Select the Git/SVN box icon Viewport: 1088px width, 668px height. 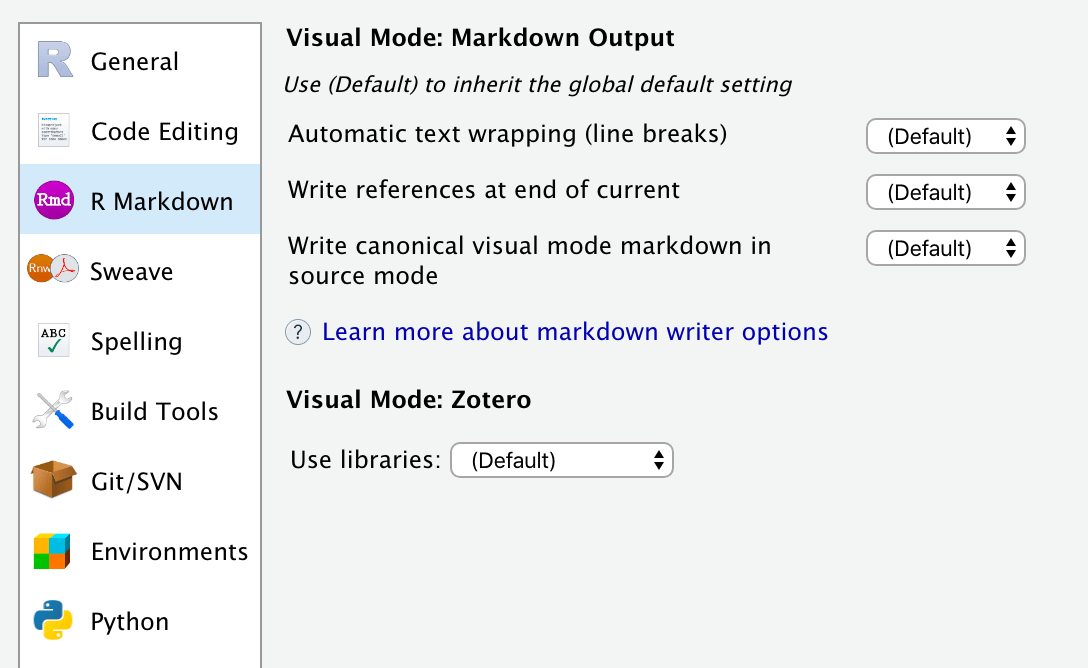51,481
